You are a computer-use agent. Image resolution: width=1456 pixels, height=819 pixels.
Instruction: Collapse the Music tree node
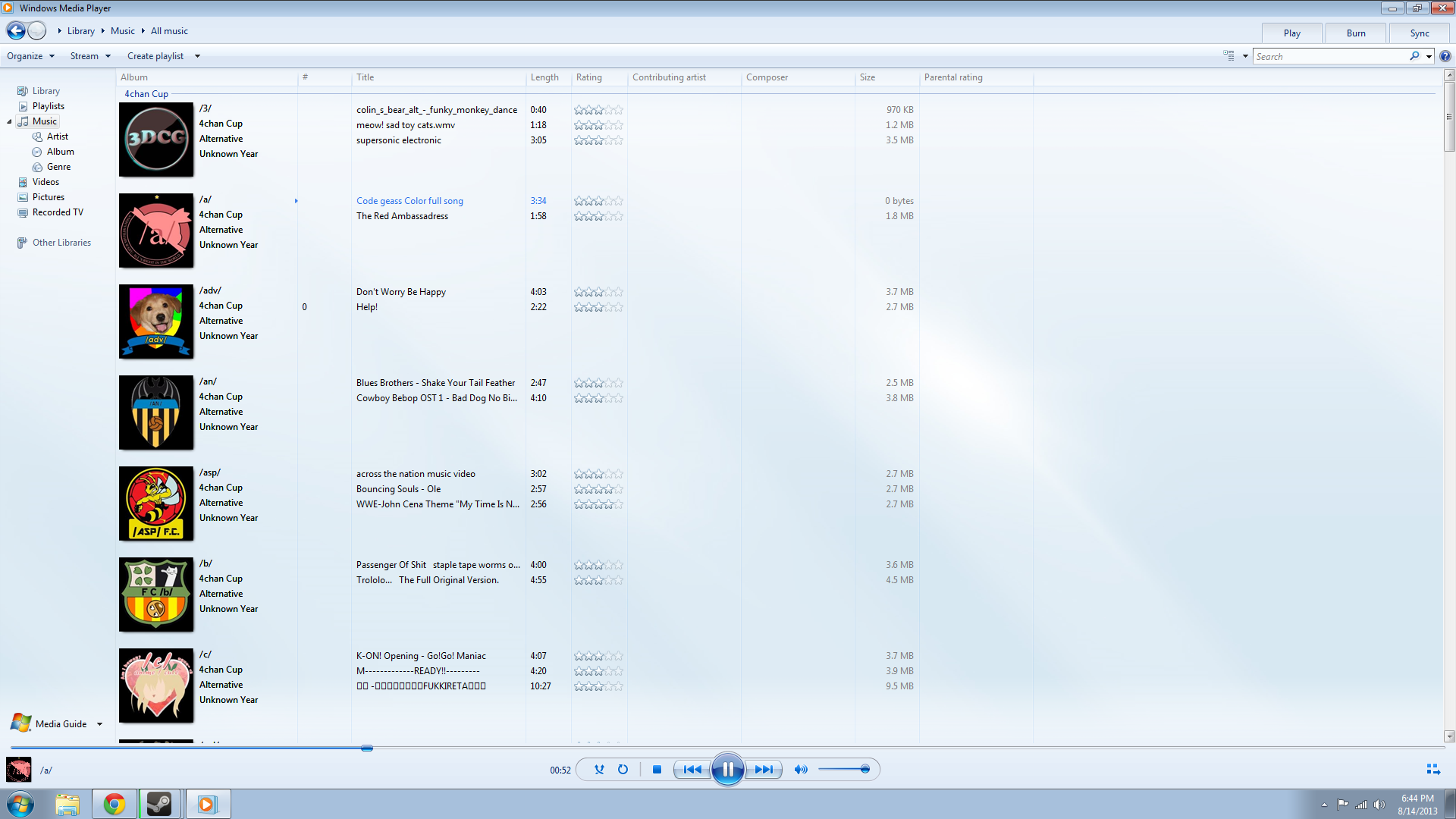(9, 121)
